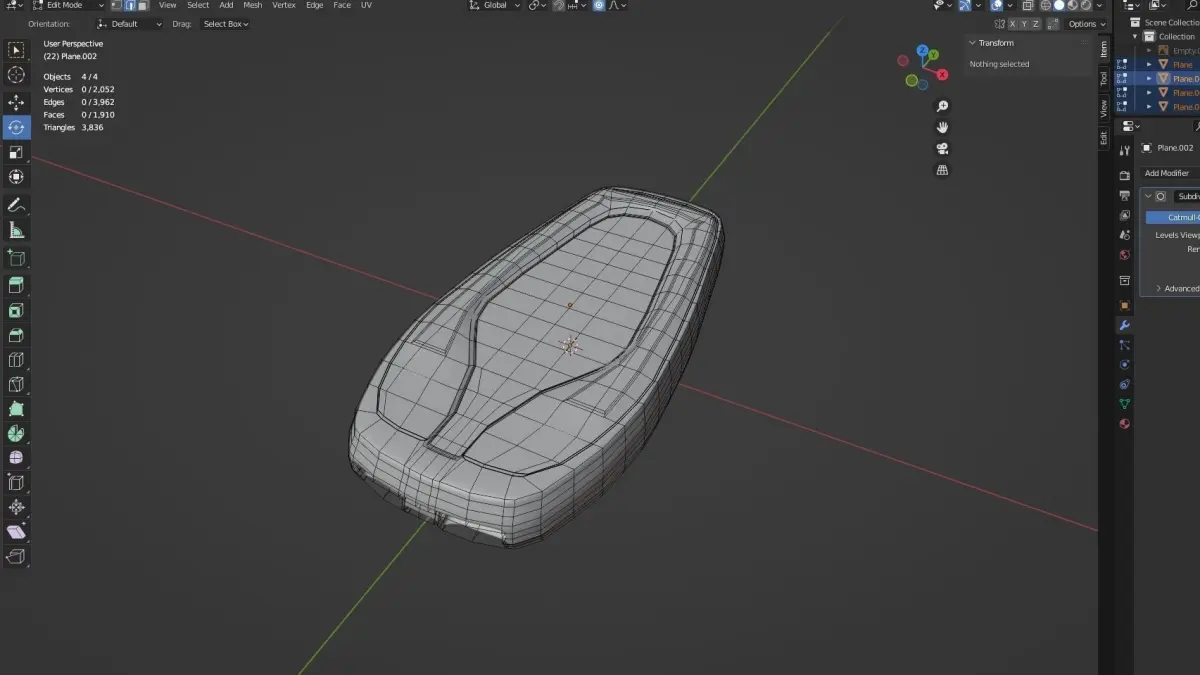Select the Select Box tool in left toolbar
The width and height of the screenshot is (1200, 675).
click(x=16, y=50)
